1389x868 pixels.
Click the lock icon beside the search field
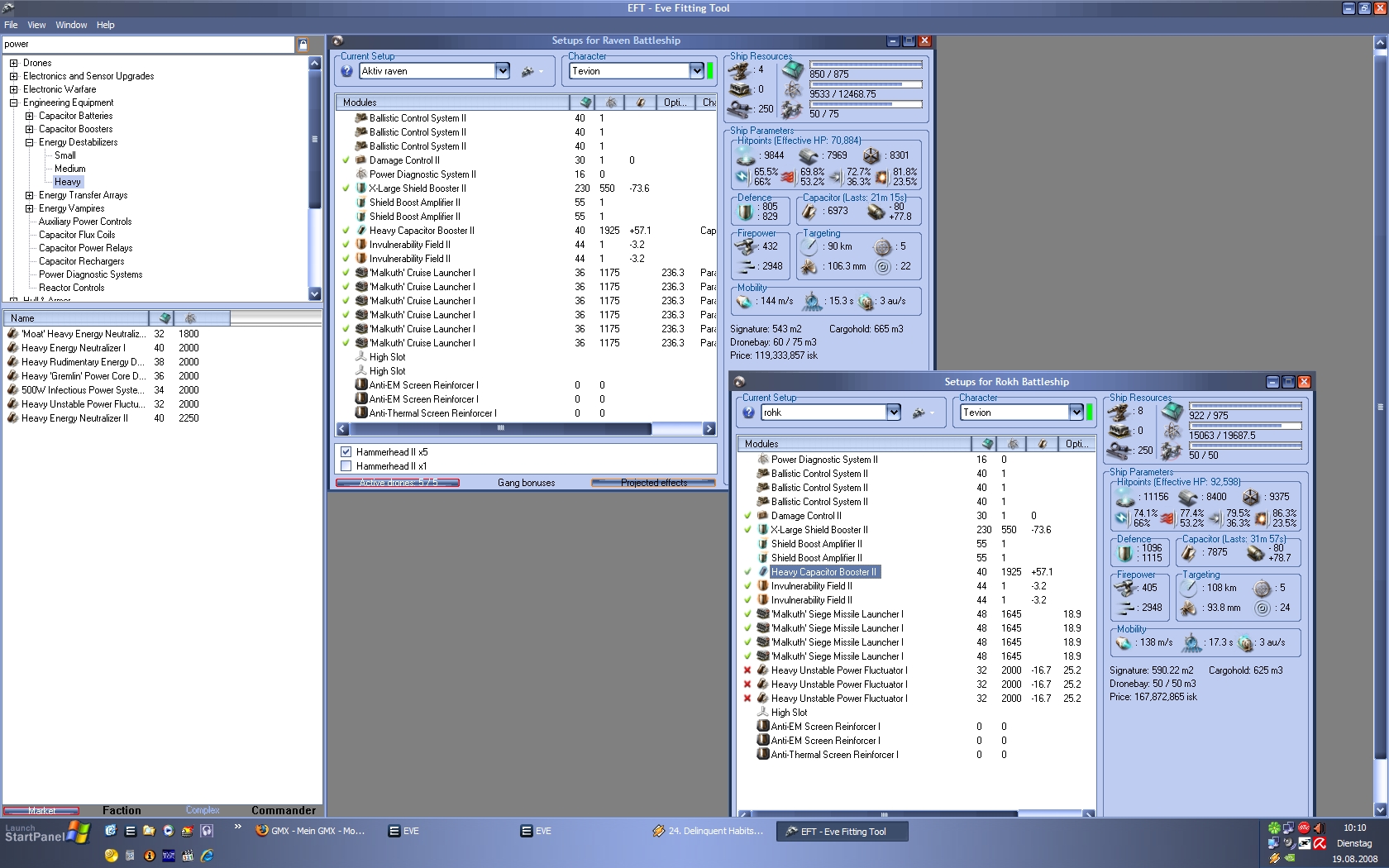[x=303, y=45]
